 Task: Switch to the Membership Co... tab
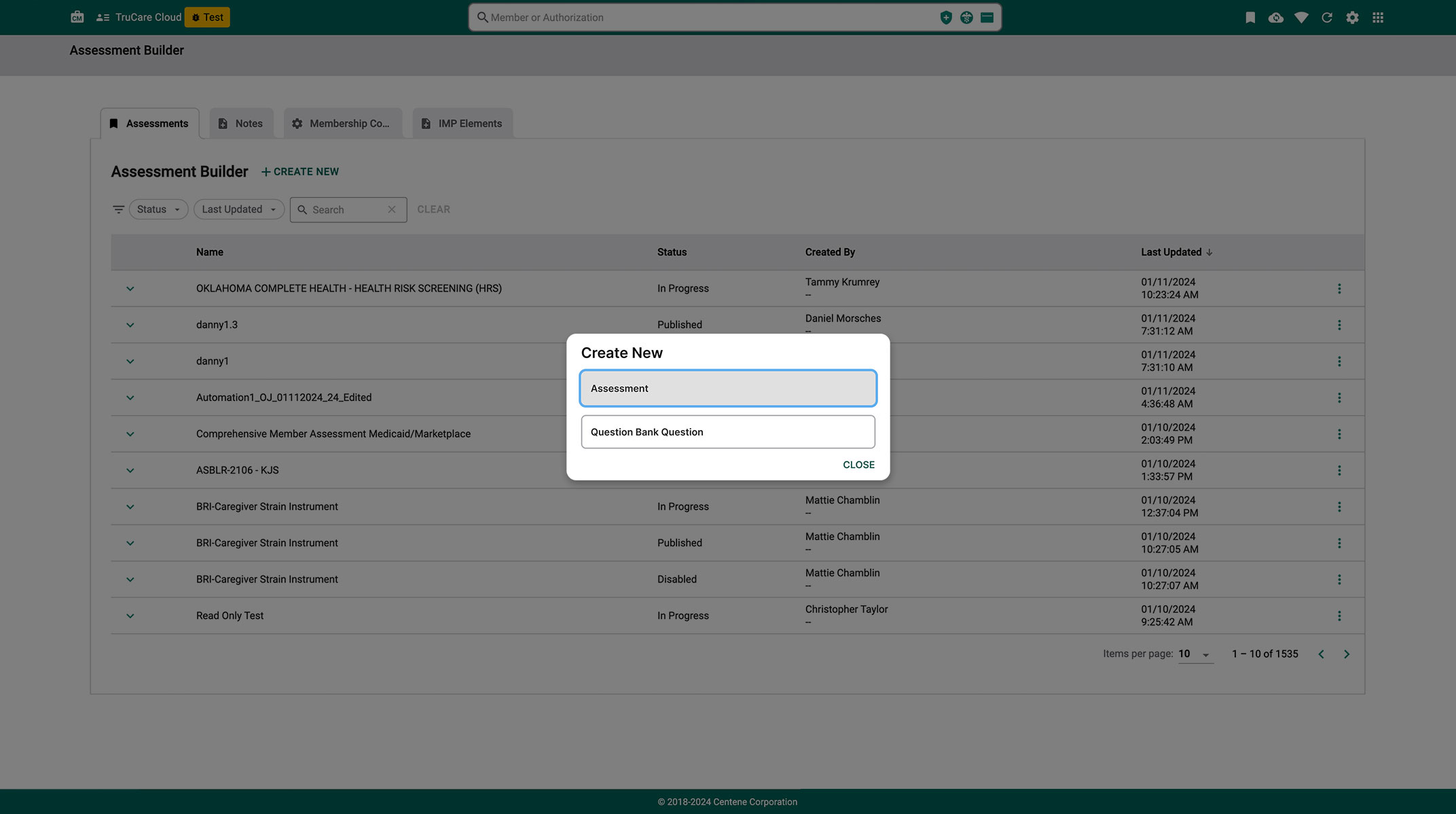coord(342,124)
